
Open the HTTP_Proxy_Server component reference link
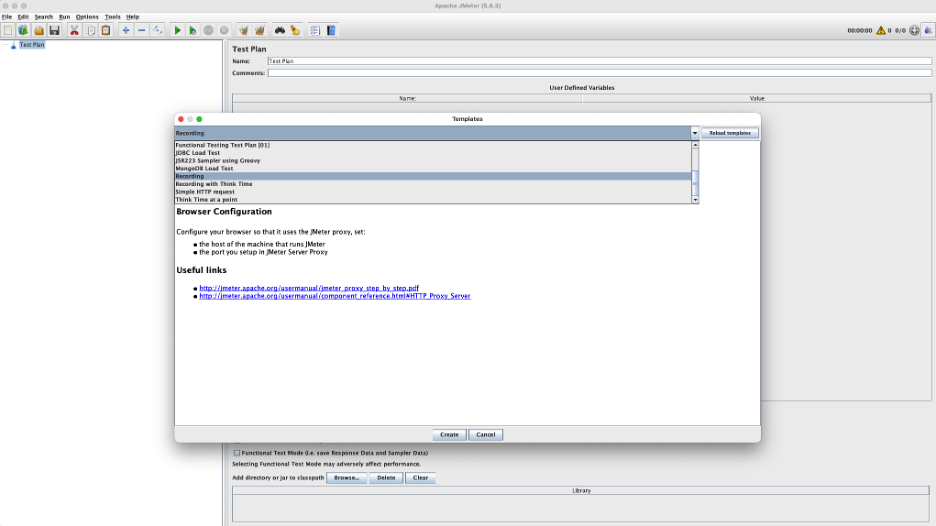coord(335,296)
